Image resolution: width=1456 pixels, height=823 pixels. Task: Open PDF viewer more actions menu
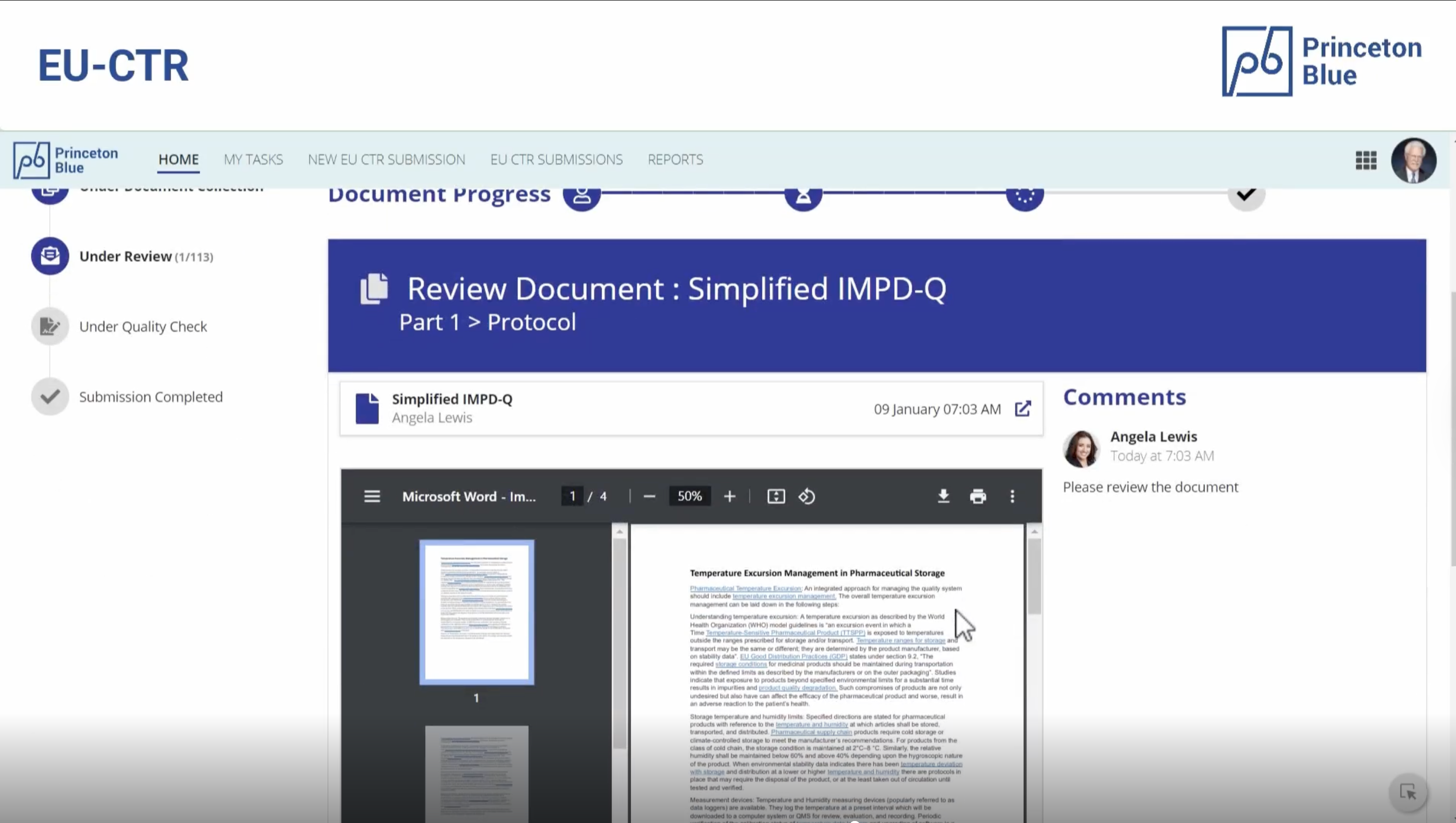(x=1012, y=496)
